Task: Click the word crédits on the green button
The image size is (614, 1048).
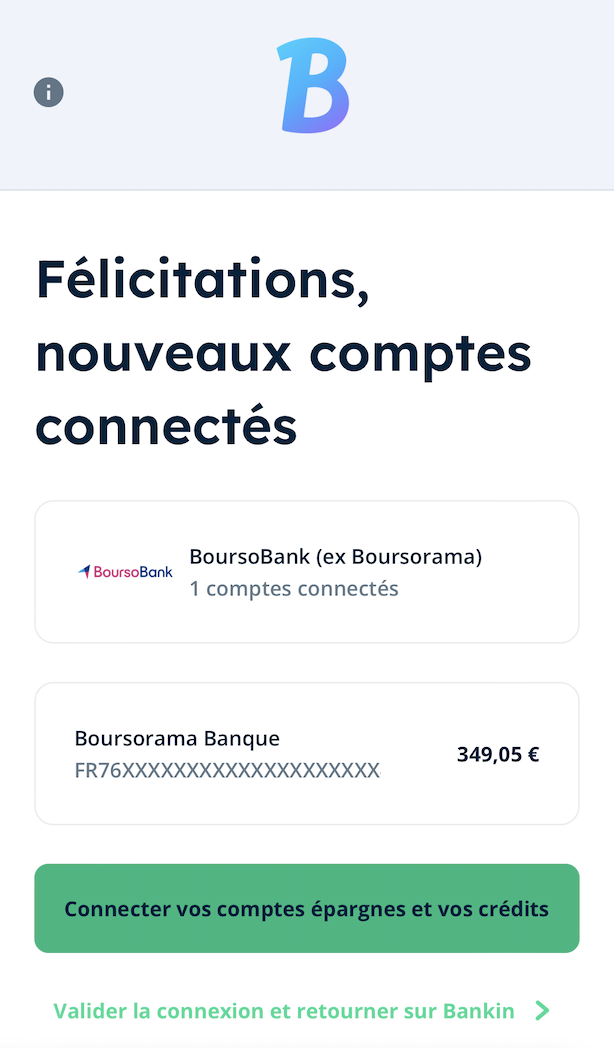Action: click(x=516, y=909)
